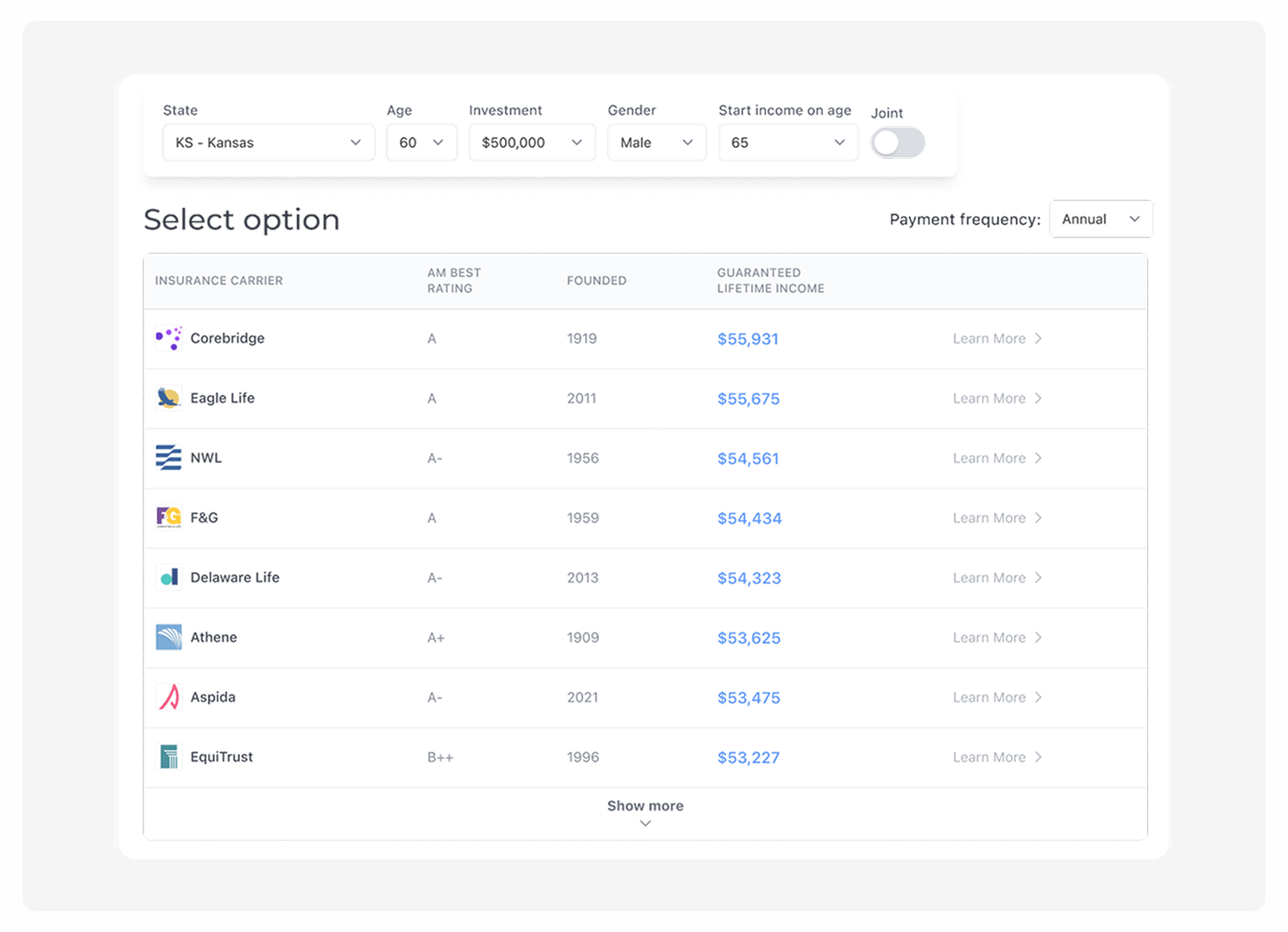1288x932 pixels.
Task: Click the EquiTrust logo icon
Action: click(168, 757)
